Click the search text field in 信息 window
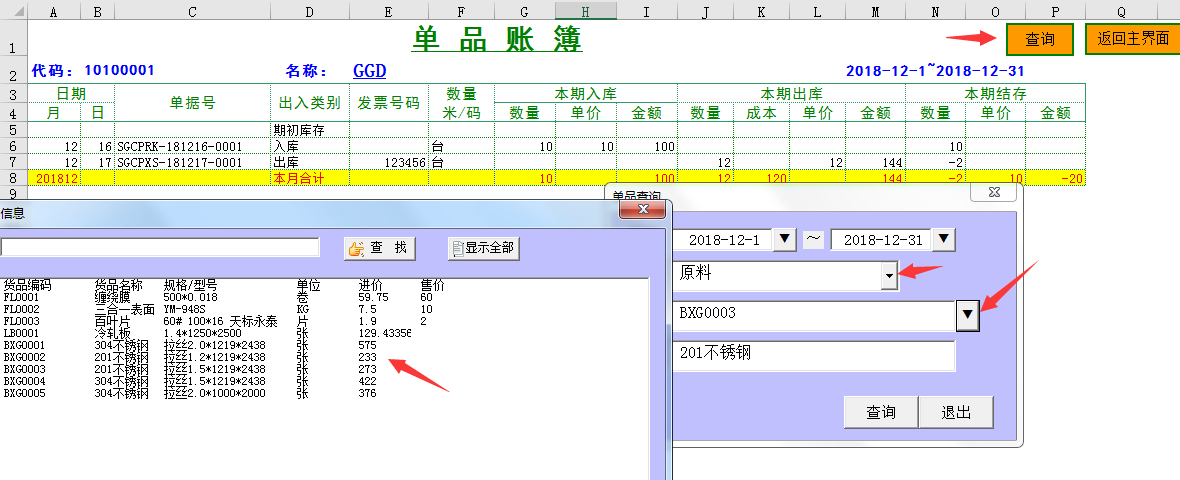Image resolution: width=1180 pixels, height=480 pixels. click(160, 247)
